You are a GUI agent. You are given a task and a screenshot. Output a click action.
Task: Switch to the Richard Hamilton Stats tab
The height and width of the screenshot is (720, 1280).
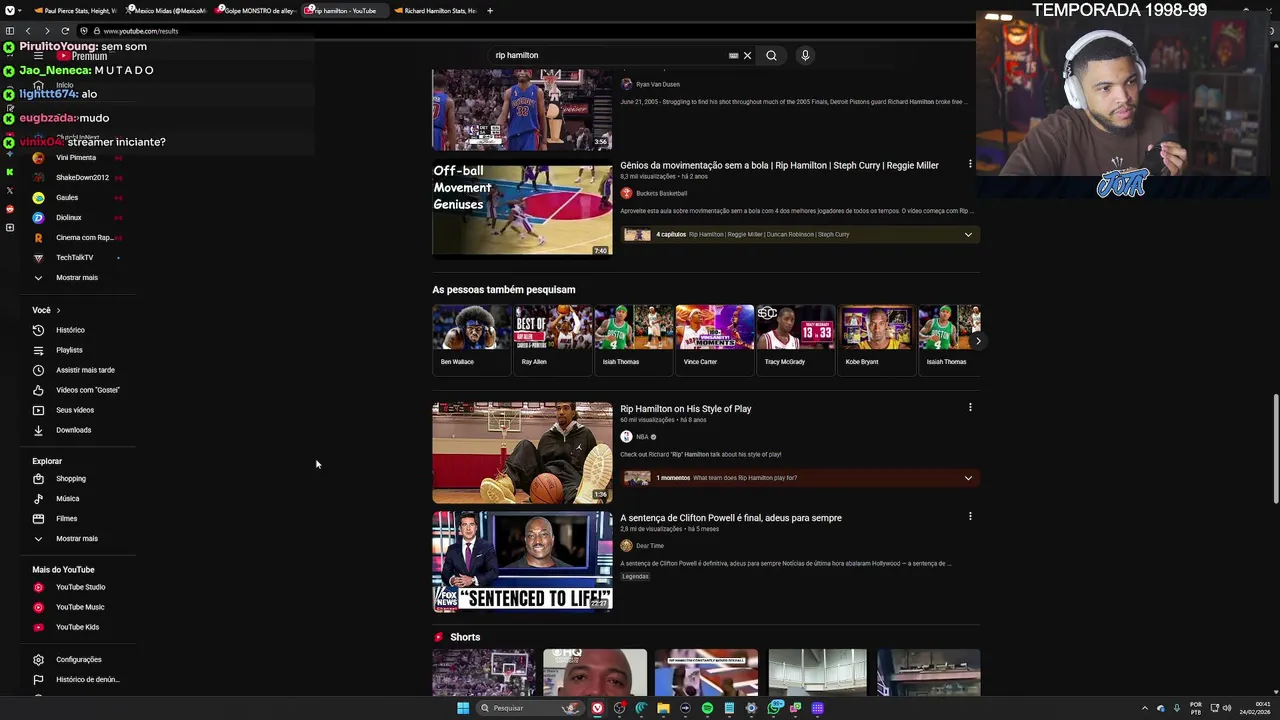click(434, 10)
